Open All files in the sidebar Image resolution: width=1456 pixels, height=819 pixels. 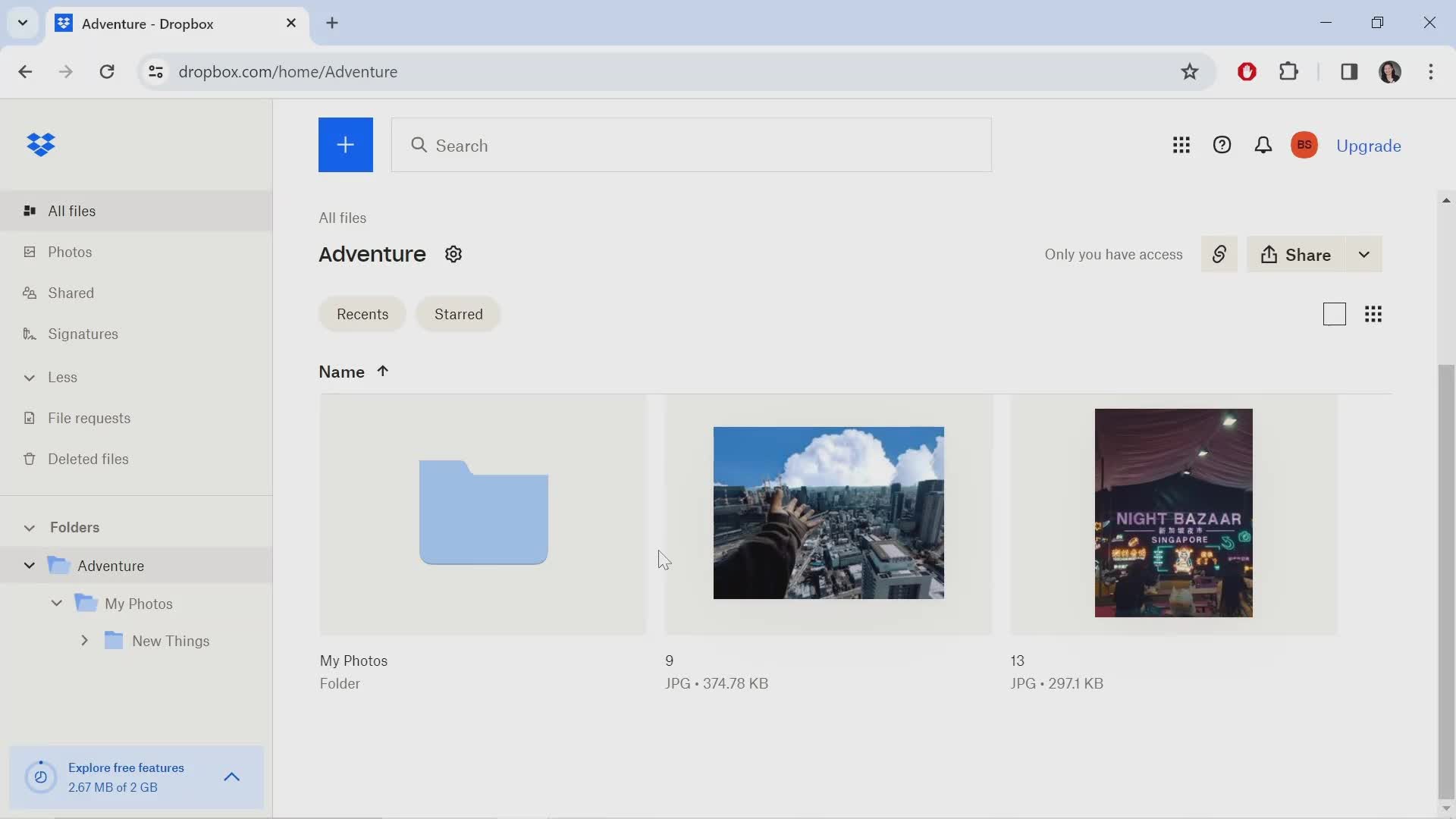click(136, 211)
